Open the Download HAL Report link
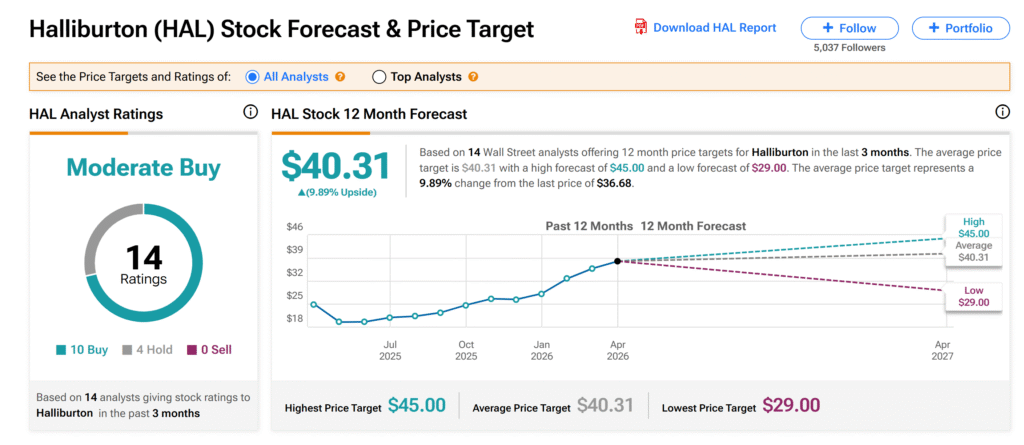 pyautogui.click(x=714, y=28)
